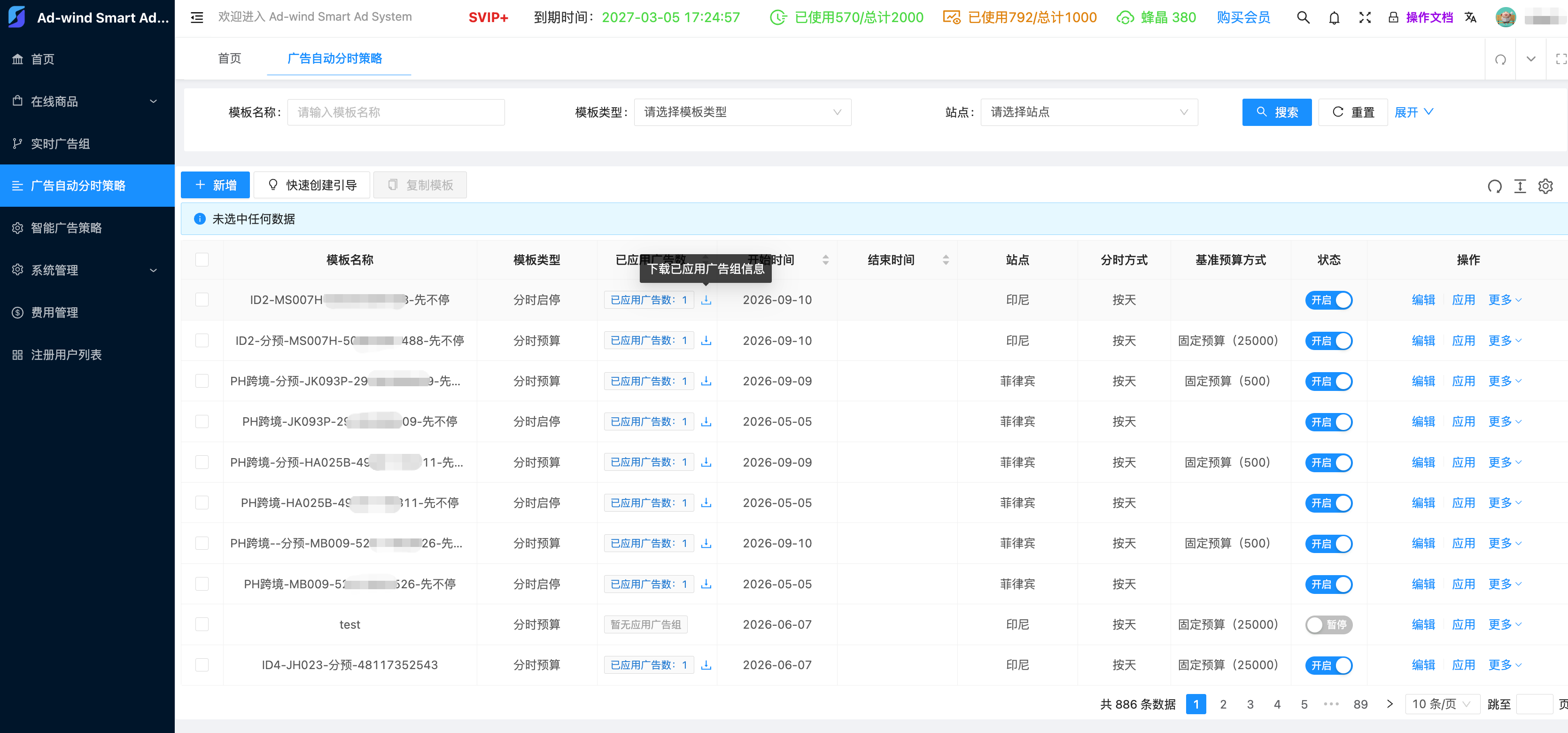Open 注册用户列表 sidebar item
Screen dimensions: 1568x733
[x=87, y=355]
